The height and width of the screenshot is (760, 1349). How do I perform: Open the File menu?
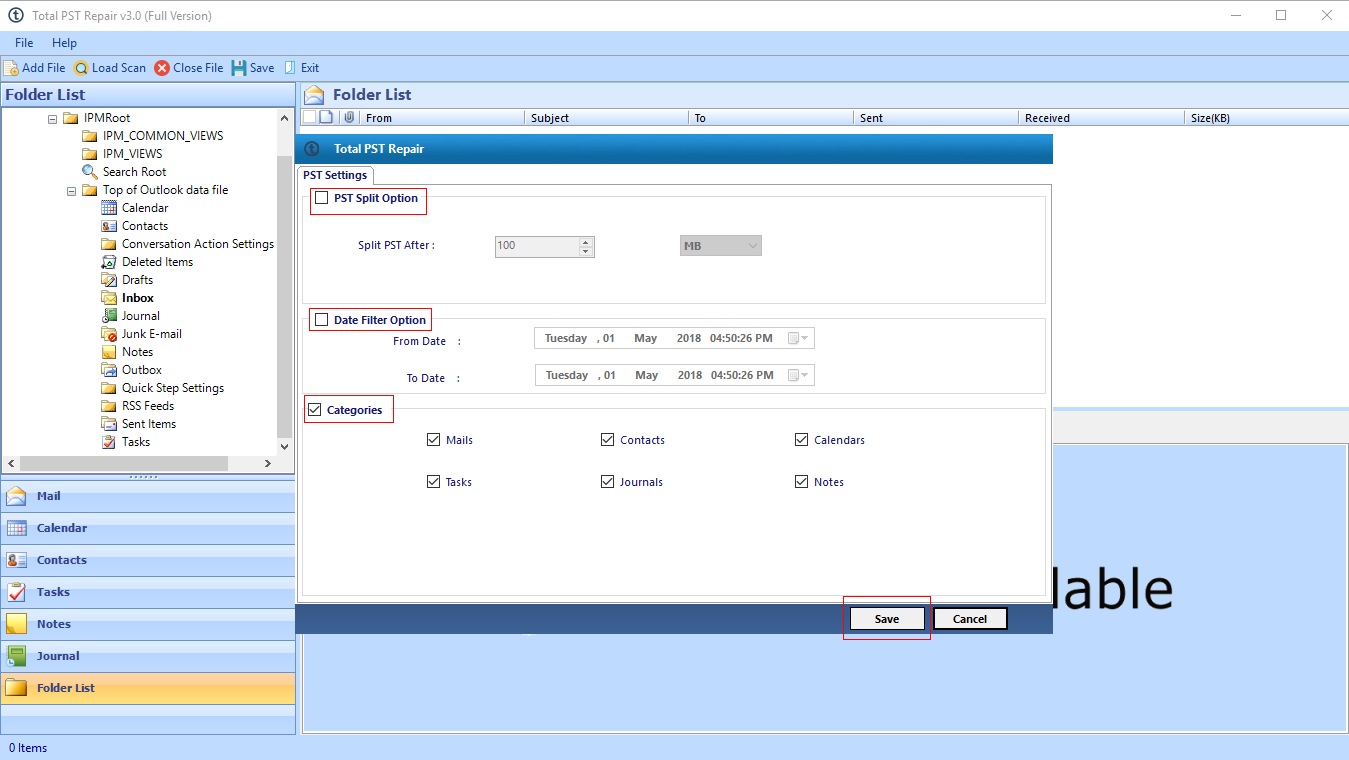pyautogui.click(x=24, y=43)
